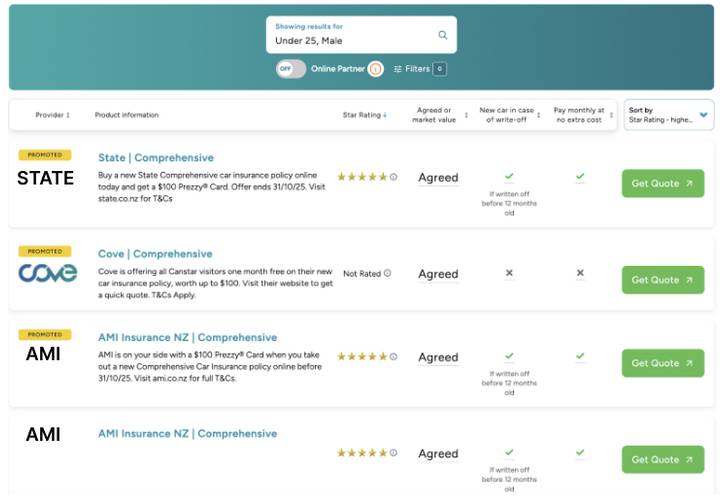Click the search magnifier icon
The image size is (720, 503).
coord(443,35)
